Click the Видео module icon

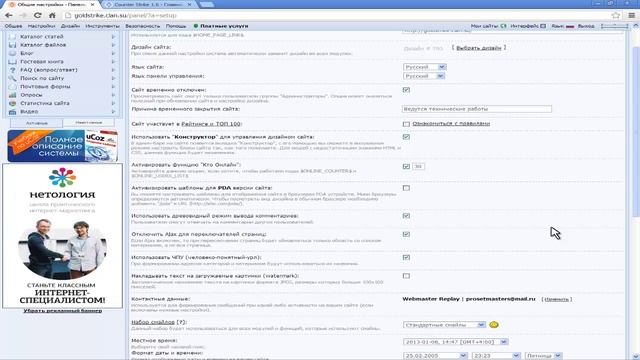[x=13, y=111]
